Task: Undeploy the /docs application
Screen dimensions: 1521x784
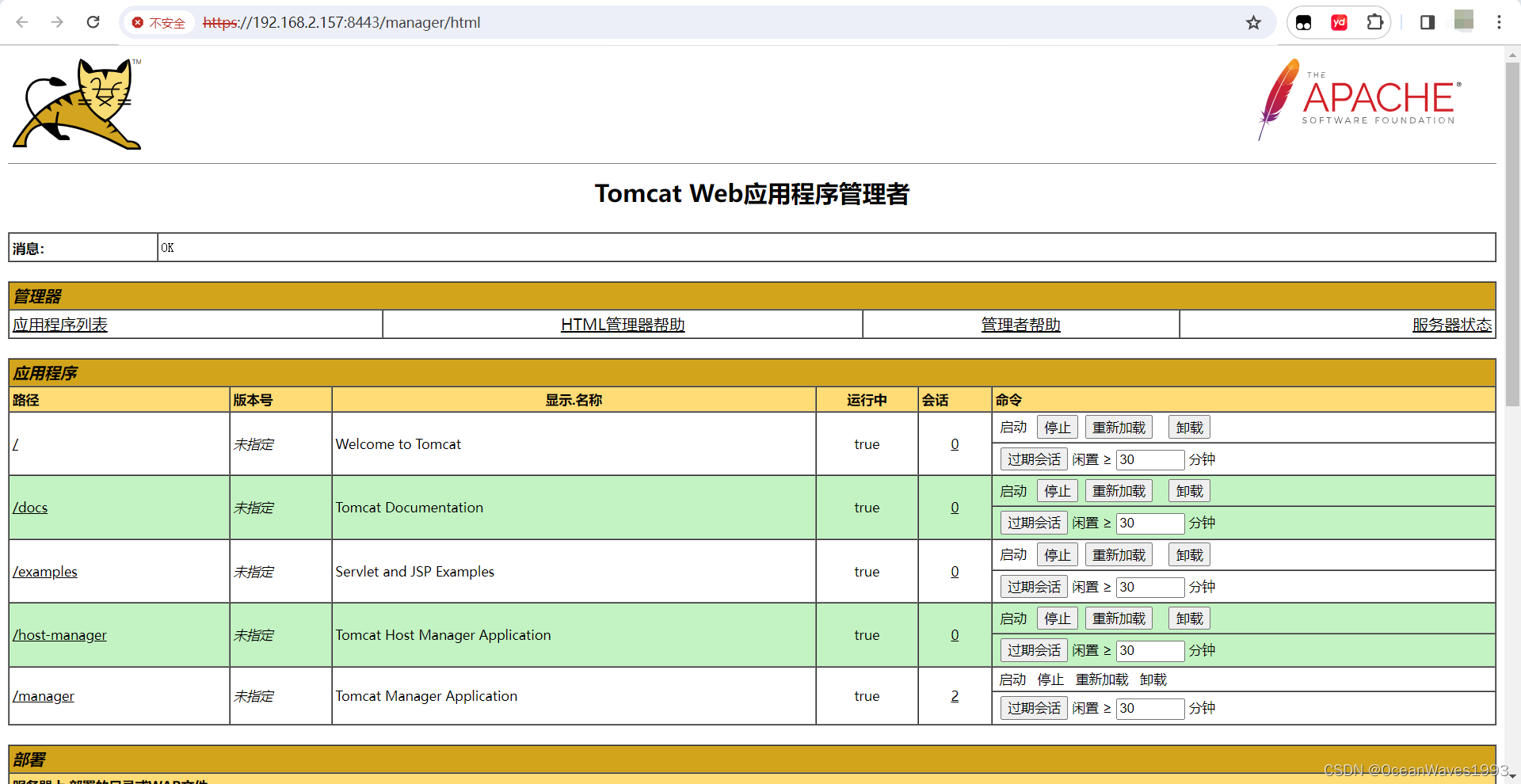Action: (1189, 491)
